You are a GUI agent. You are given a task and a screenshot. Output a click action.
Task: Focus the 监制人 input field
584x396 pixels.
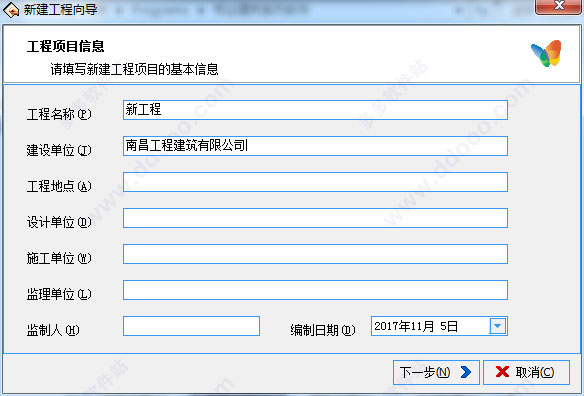pyautogui.click(x=191, y=326)
